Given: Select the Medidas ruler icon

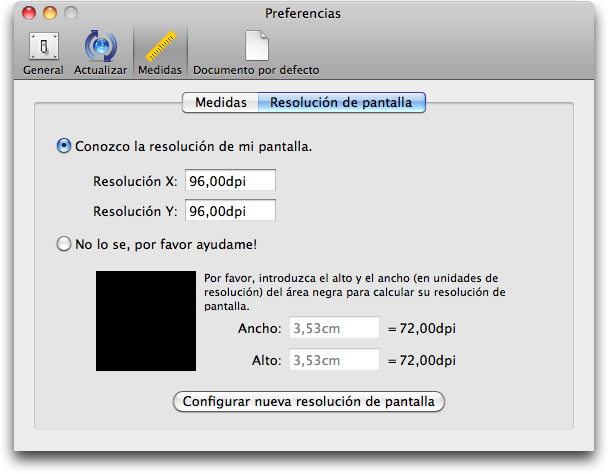Looking at the screenshot, I should pos(161,46).
